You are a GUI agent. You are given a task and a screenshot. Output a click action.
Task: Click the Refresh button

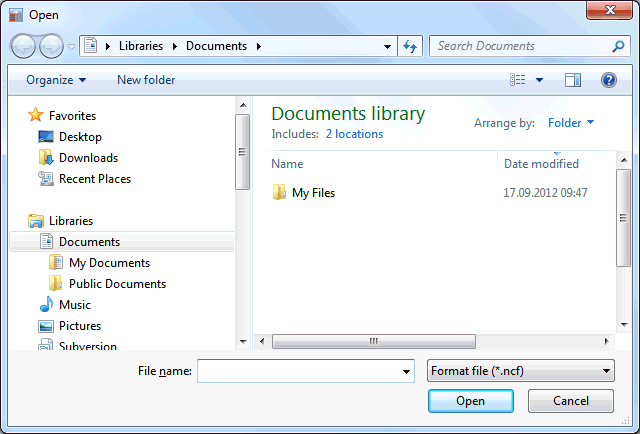(410, 46)
